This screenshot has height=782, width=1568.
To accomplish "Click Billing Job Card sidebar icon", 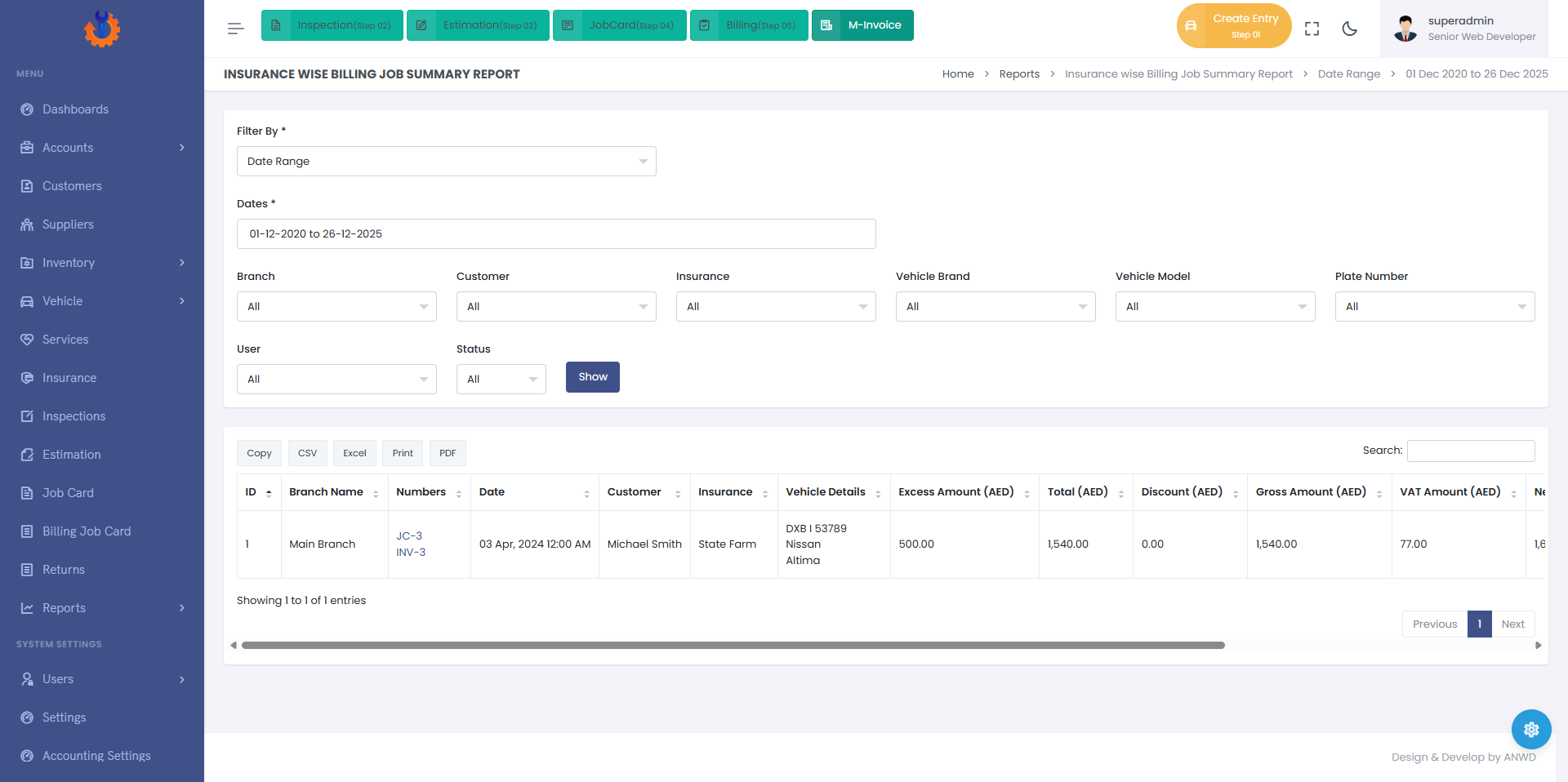I will 27,531.
